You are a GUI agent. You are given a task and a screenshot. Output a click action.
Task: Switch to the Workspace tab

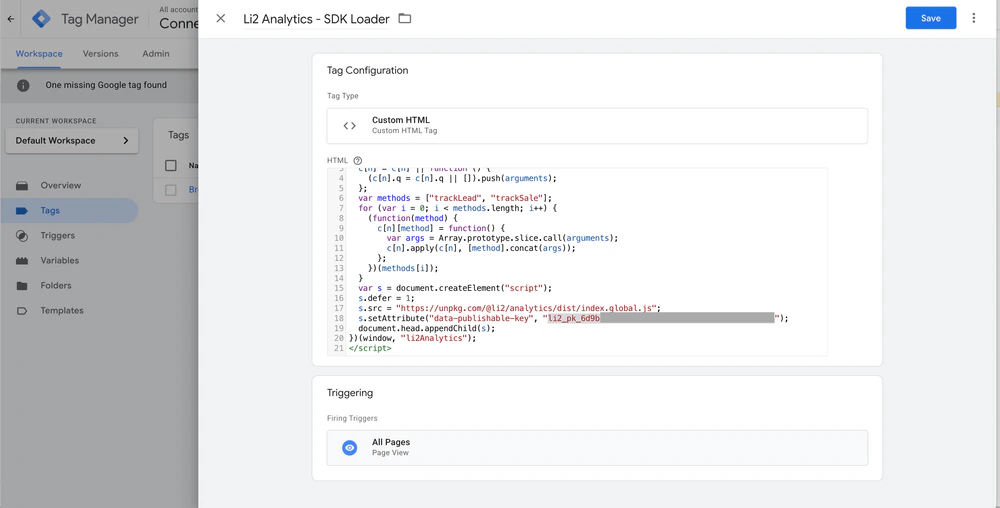click(39, 54)
